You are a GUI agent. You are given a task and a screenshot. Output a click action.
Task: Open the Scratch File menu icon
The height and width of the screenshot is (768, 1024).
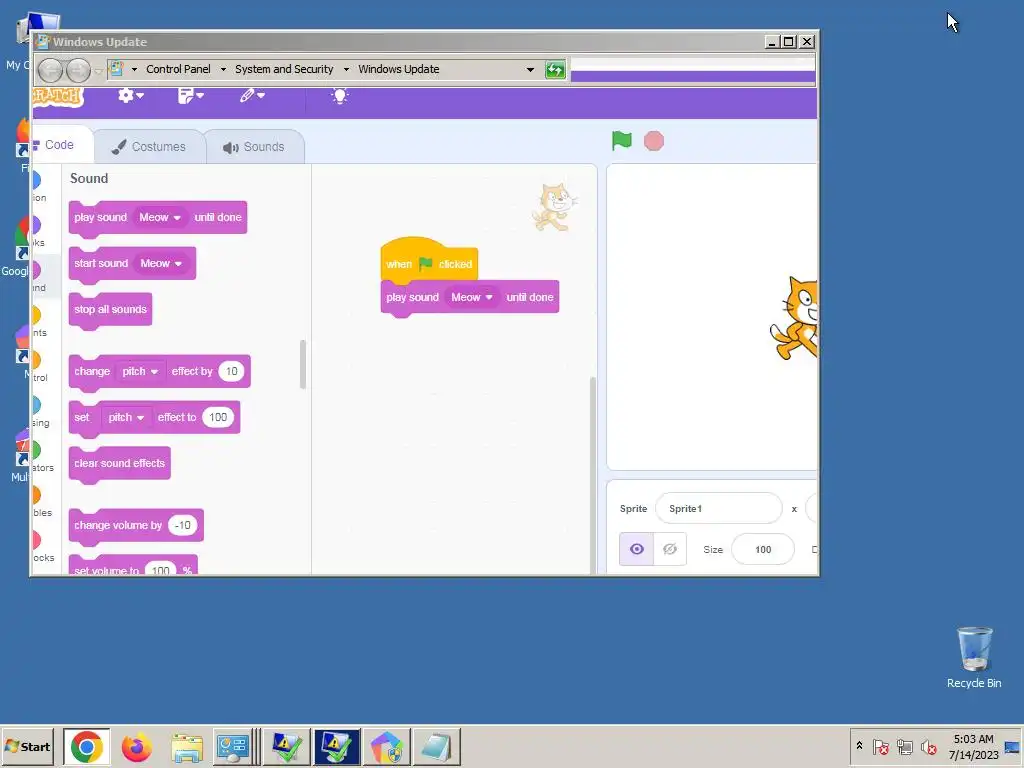point(191,96)
